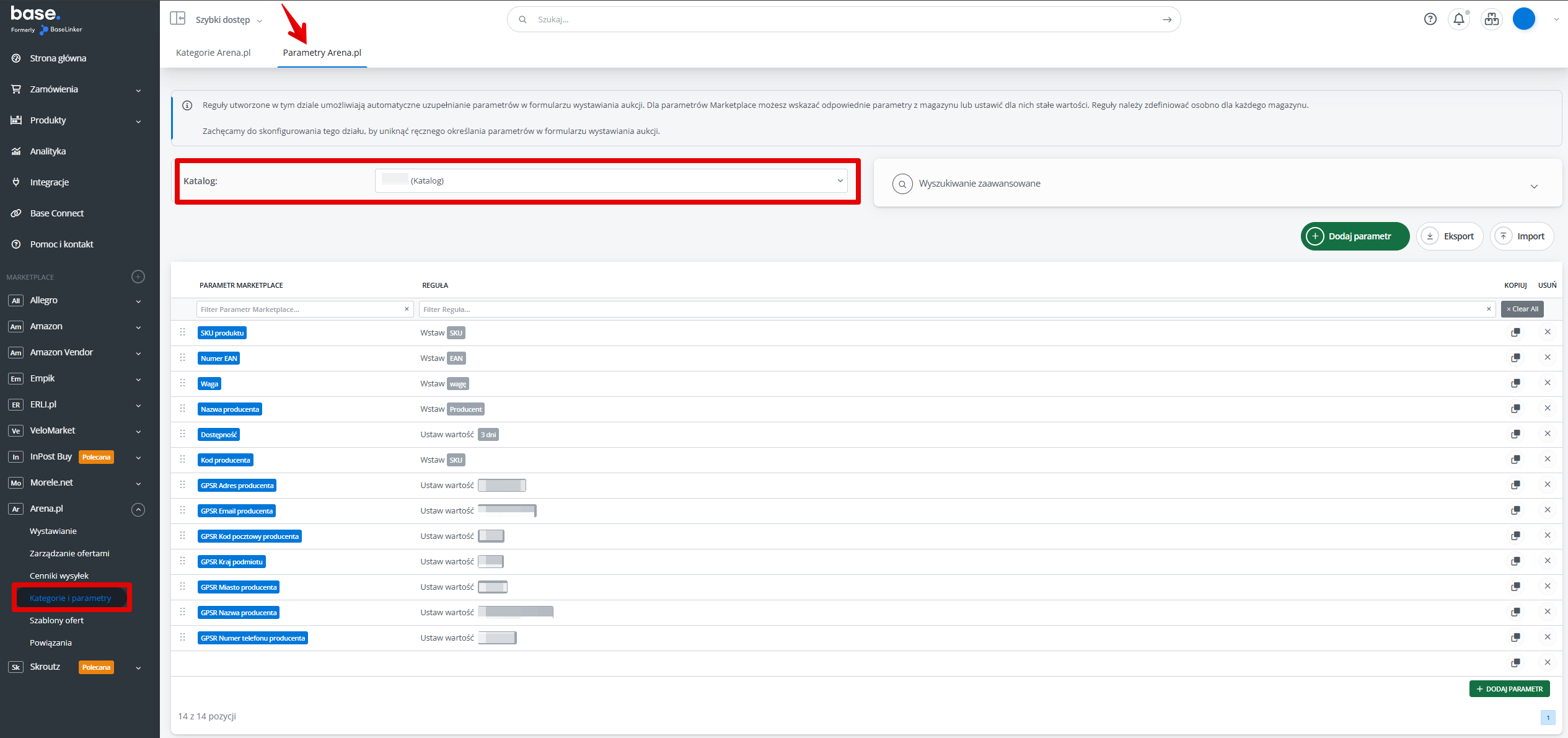Click the help question mark icon
1568x738 pixels.
[x=1430, y=19]
